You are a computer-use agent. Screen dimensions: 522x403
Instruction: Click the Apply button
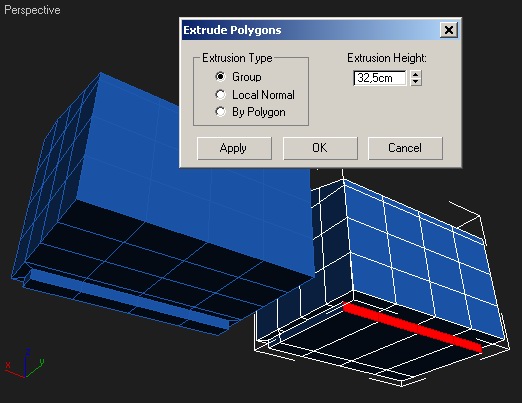[x=234, y=148]
